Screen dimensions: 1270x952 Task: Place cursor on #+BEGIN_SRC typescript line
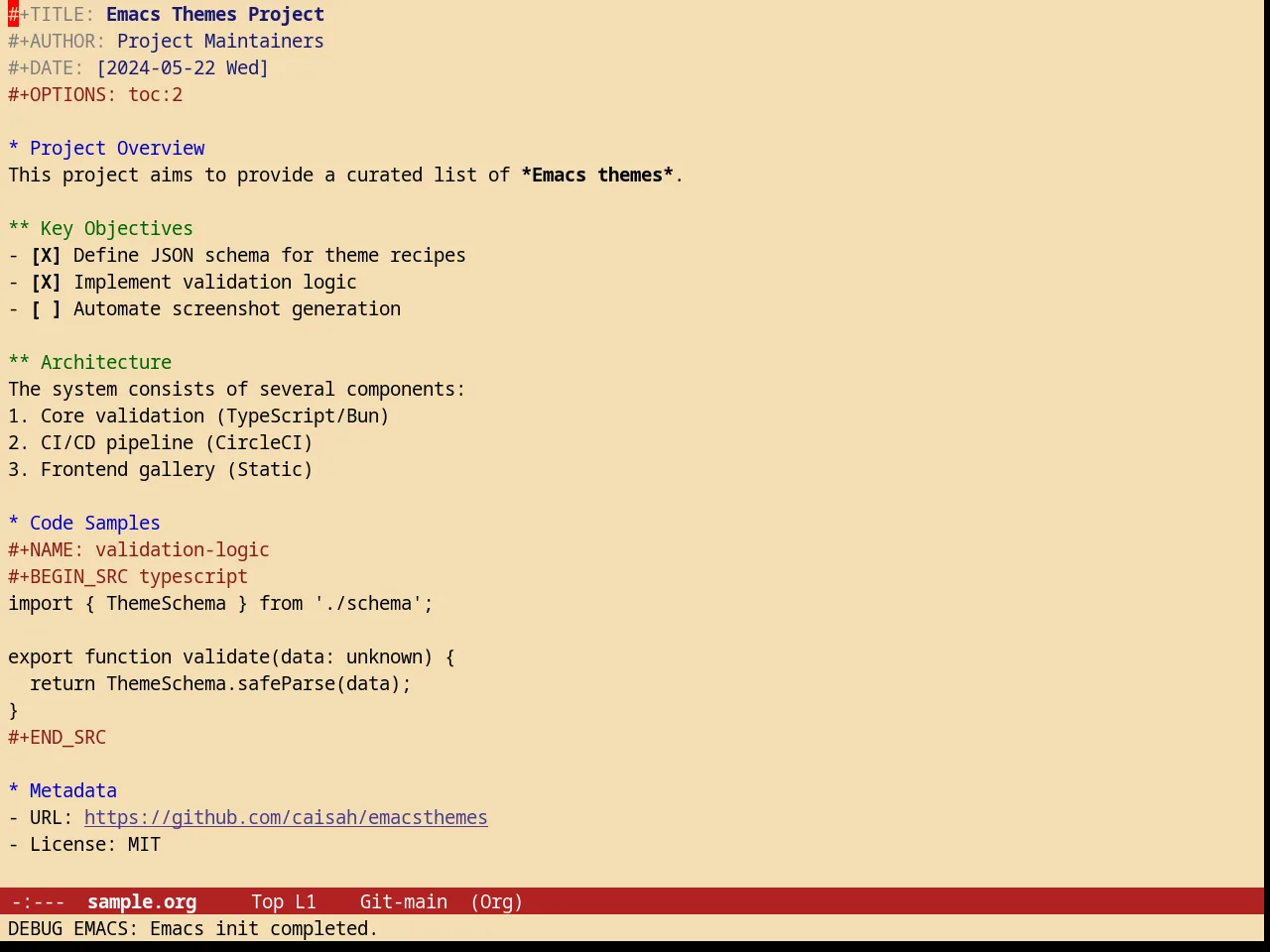128,577
